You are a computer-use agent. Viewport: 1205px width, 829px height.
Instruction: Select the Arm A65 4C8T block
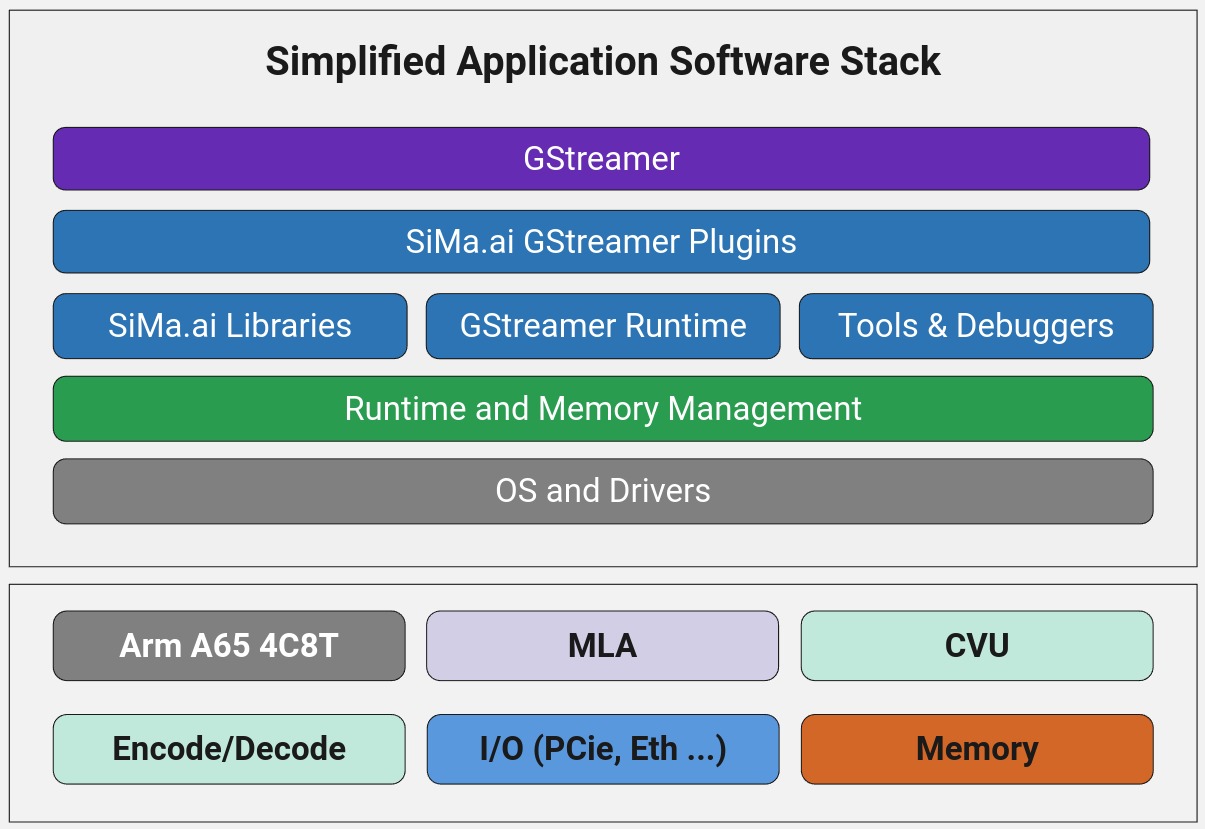point(229,645)
